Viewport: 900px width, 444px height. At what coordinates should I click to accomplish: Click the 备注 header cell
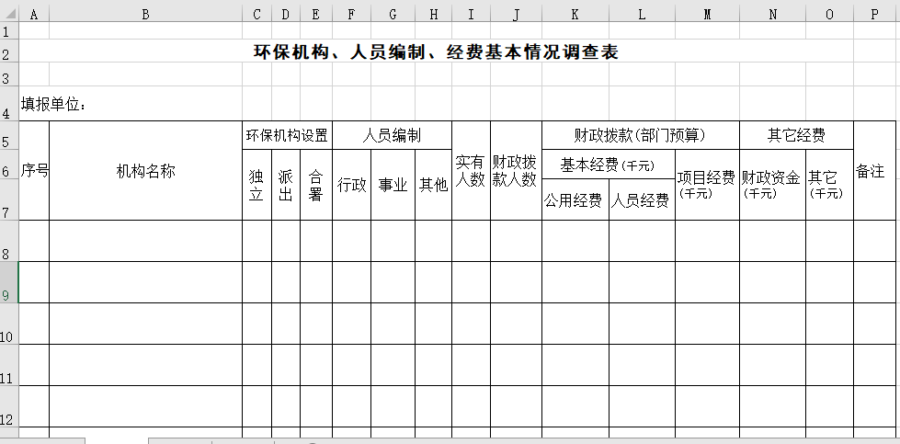click(x=874, y=171)
